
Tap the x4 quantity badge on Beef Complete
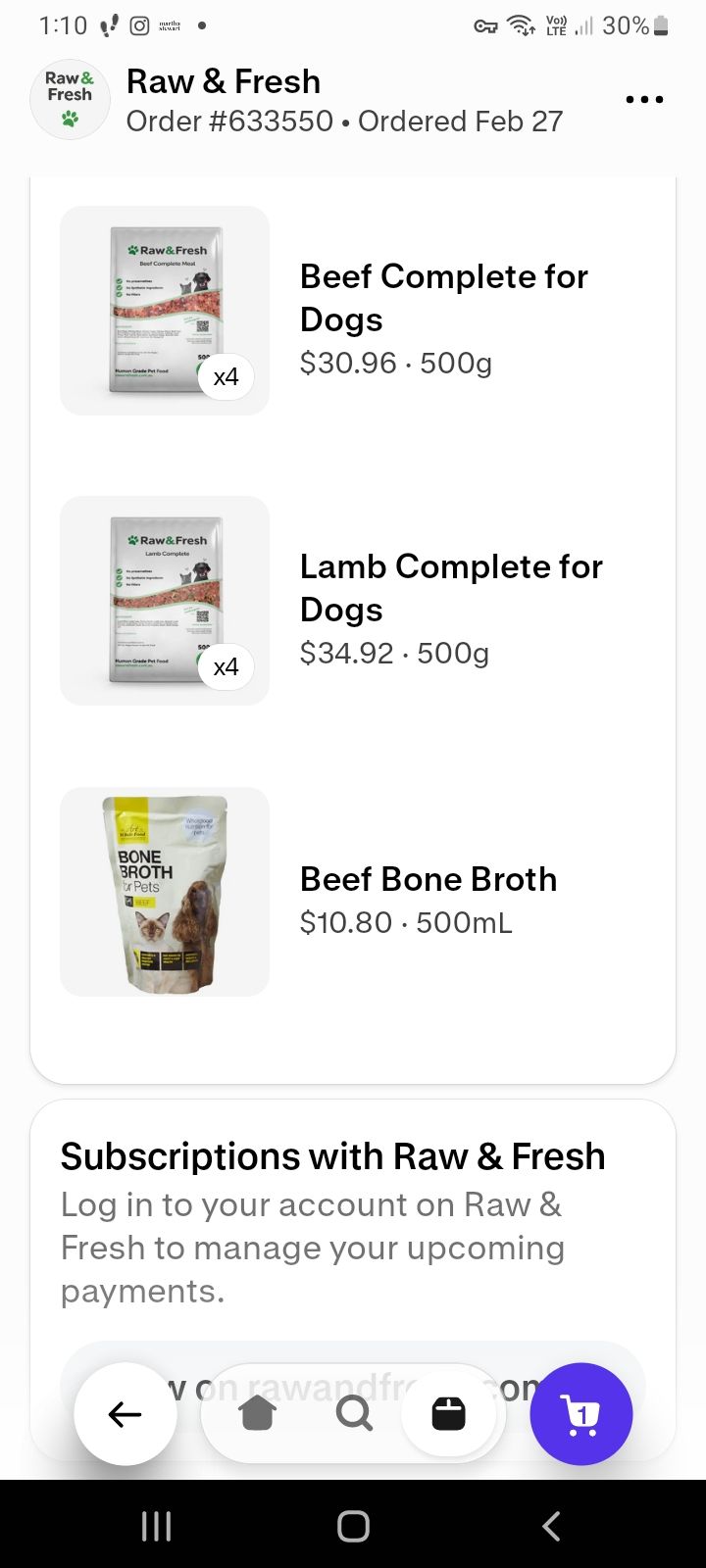pyautogui.click(x=227, y=377)
